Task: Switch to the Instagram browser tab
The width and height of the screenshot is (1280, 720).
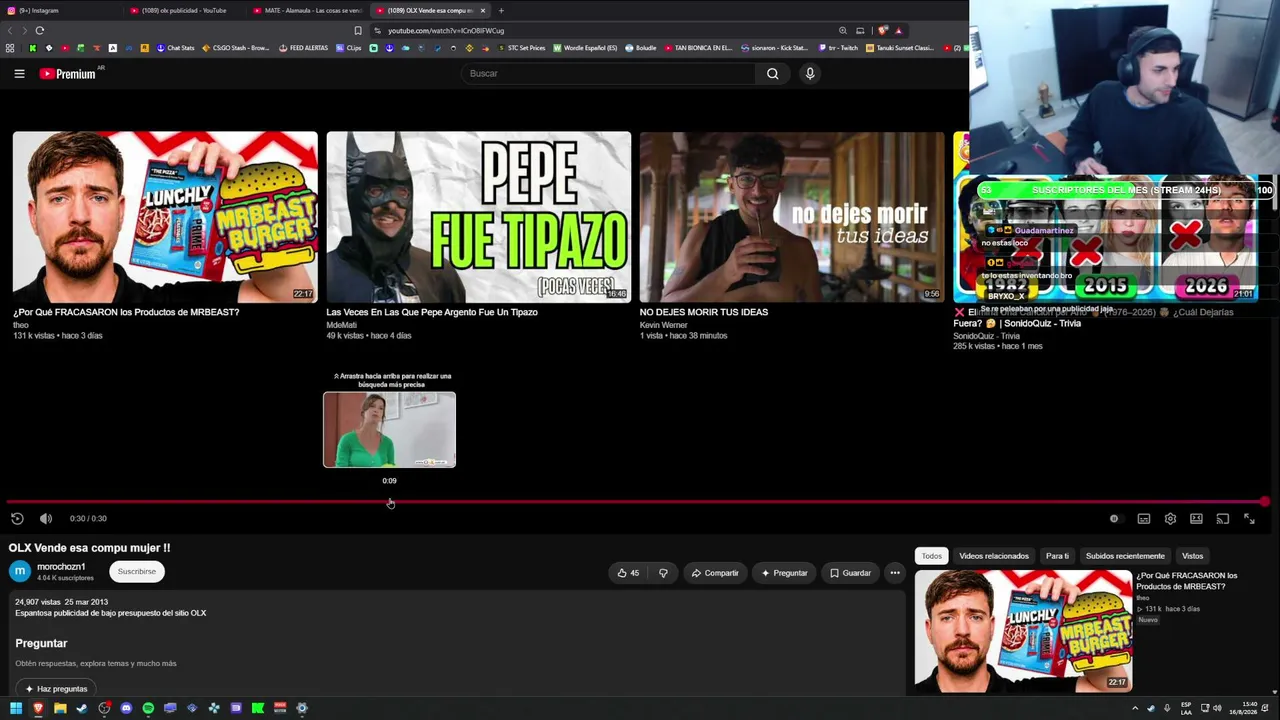Action: 62,10
